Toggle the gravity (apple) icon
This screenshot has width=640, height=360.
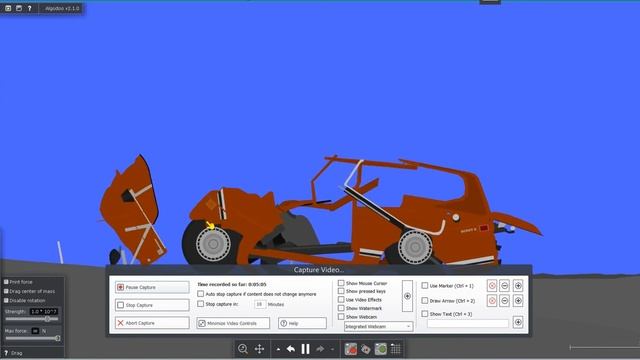point(351,349)
